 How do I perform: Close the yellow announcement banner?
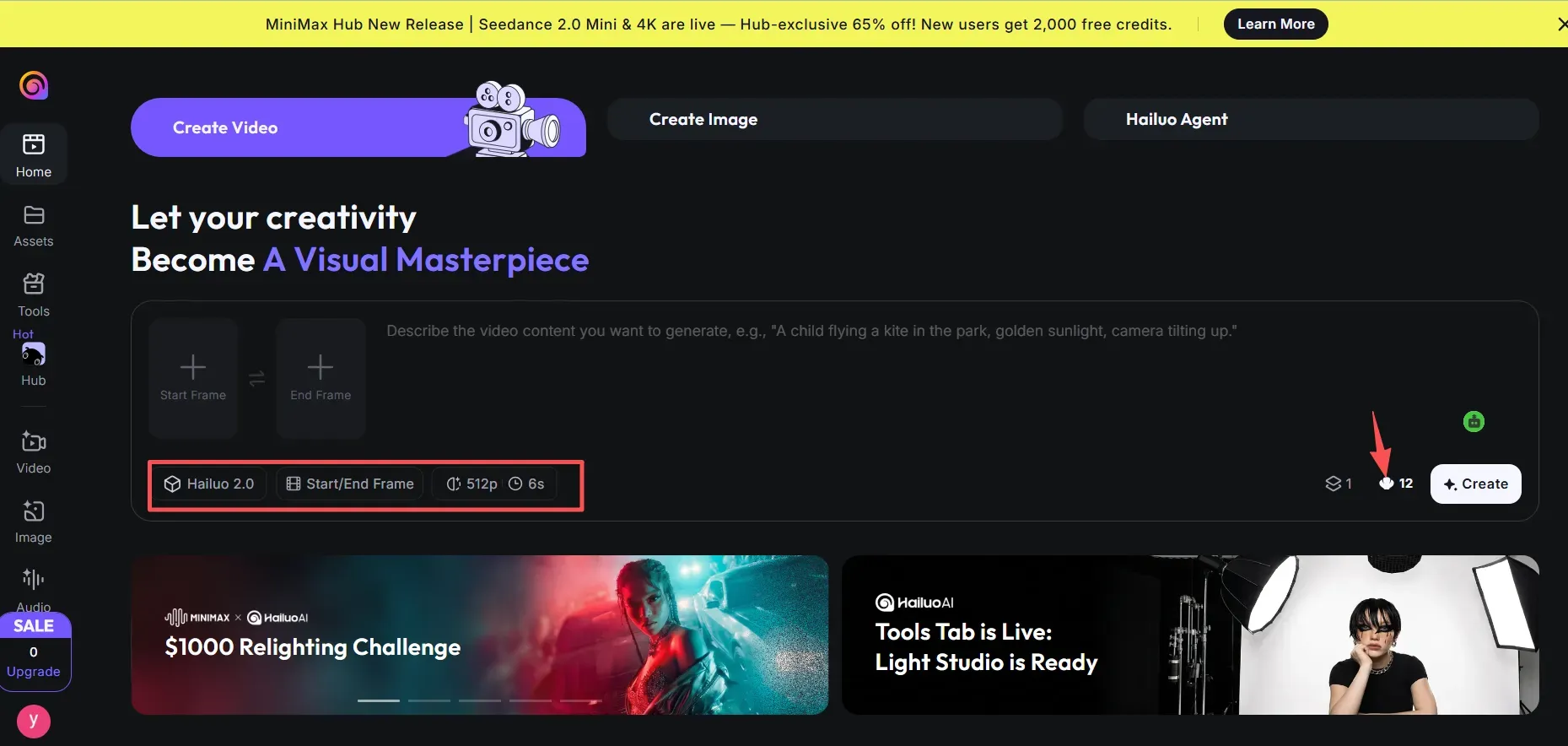click(x=1561, y=24)
